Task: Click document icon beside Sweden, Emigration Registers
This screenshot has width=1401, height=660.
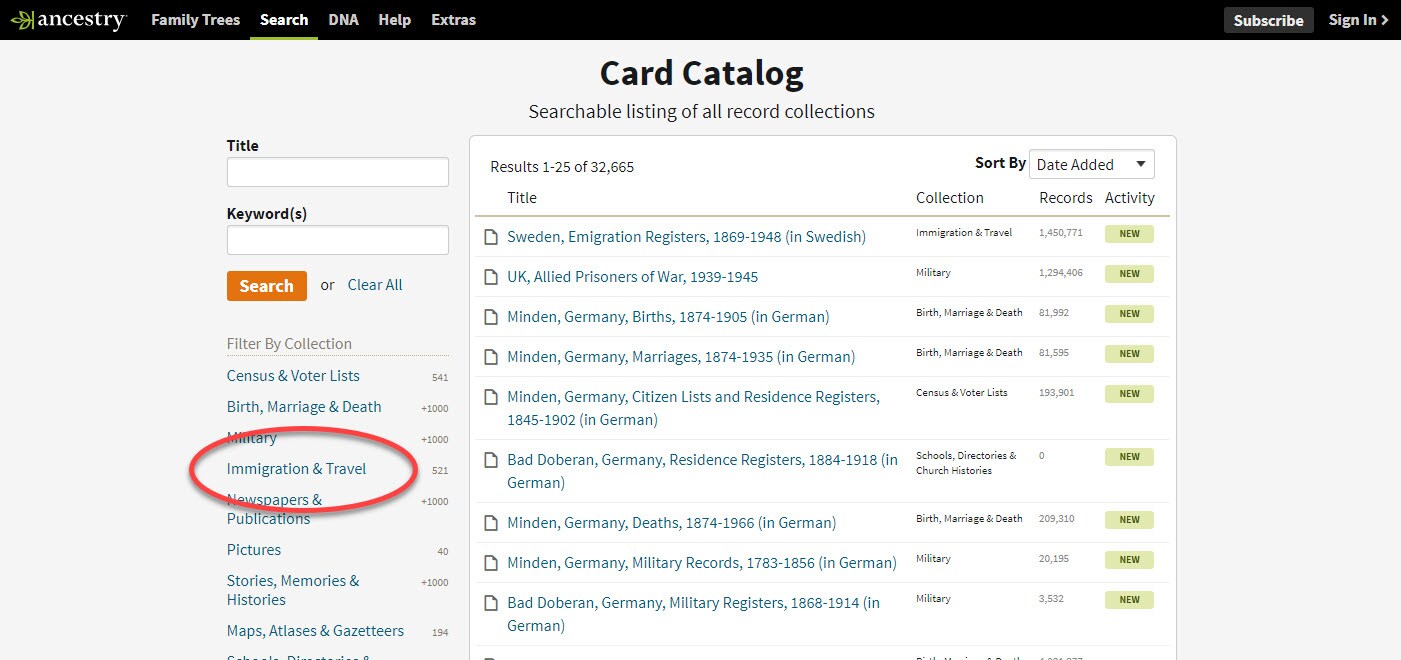Action: point(491,236)
